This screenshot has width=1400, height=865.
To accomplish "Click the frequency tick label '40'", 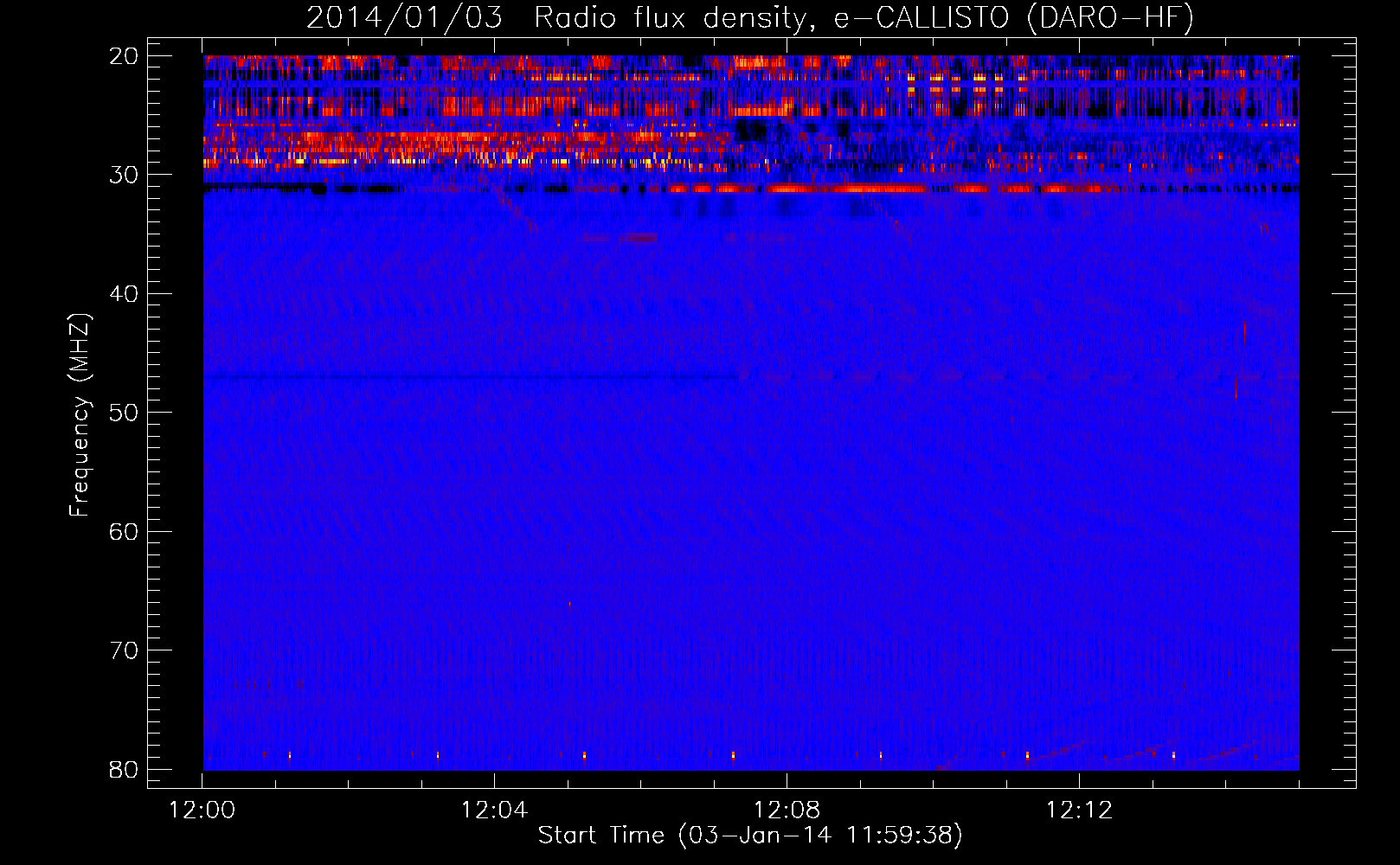I will (x=125, y=294).
